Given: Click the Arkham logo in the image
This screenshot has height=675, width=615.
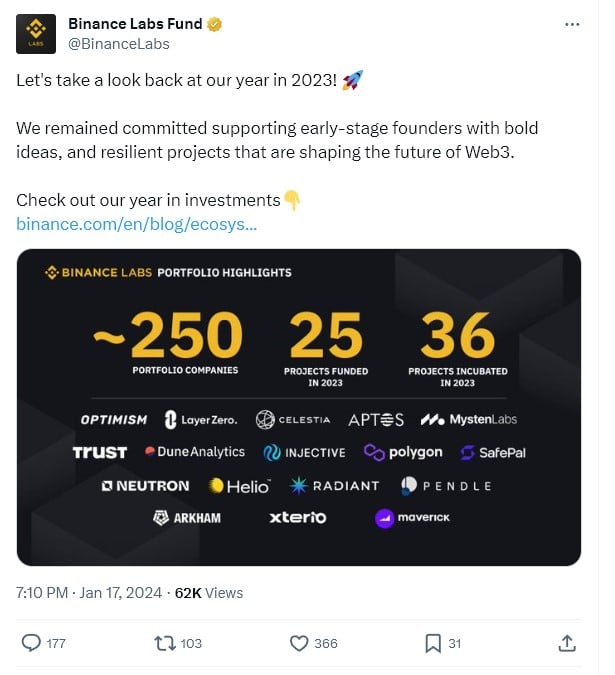Looking at the screenshot, I should (187, 518).
